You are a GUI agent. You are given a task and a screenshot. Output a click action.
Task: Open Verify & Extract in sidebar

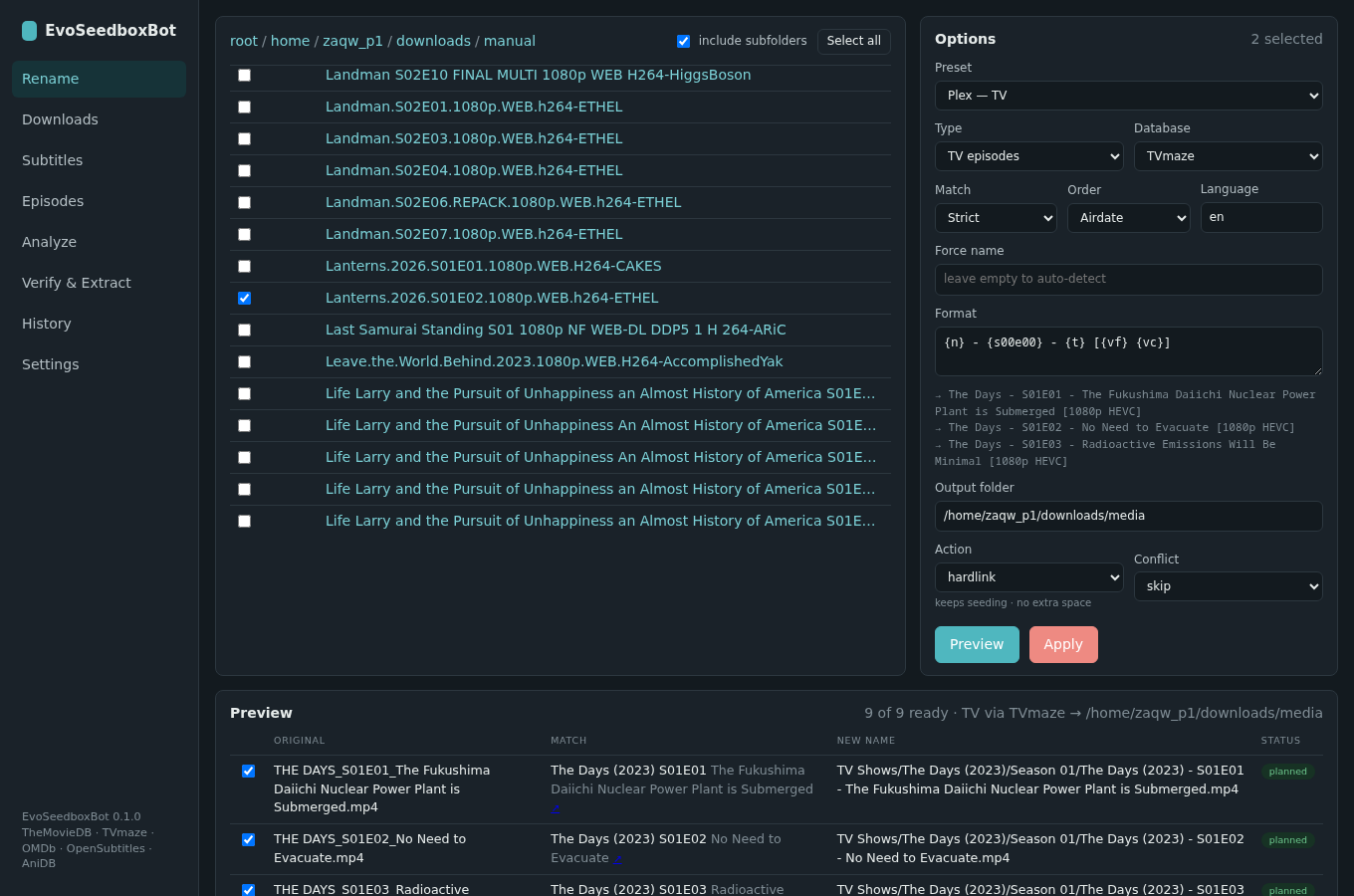tap(99, 283)
